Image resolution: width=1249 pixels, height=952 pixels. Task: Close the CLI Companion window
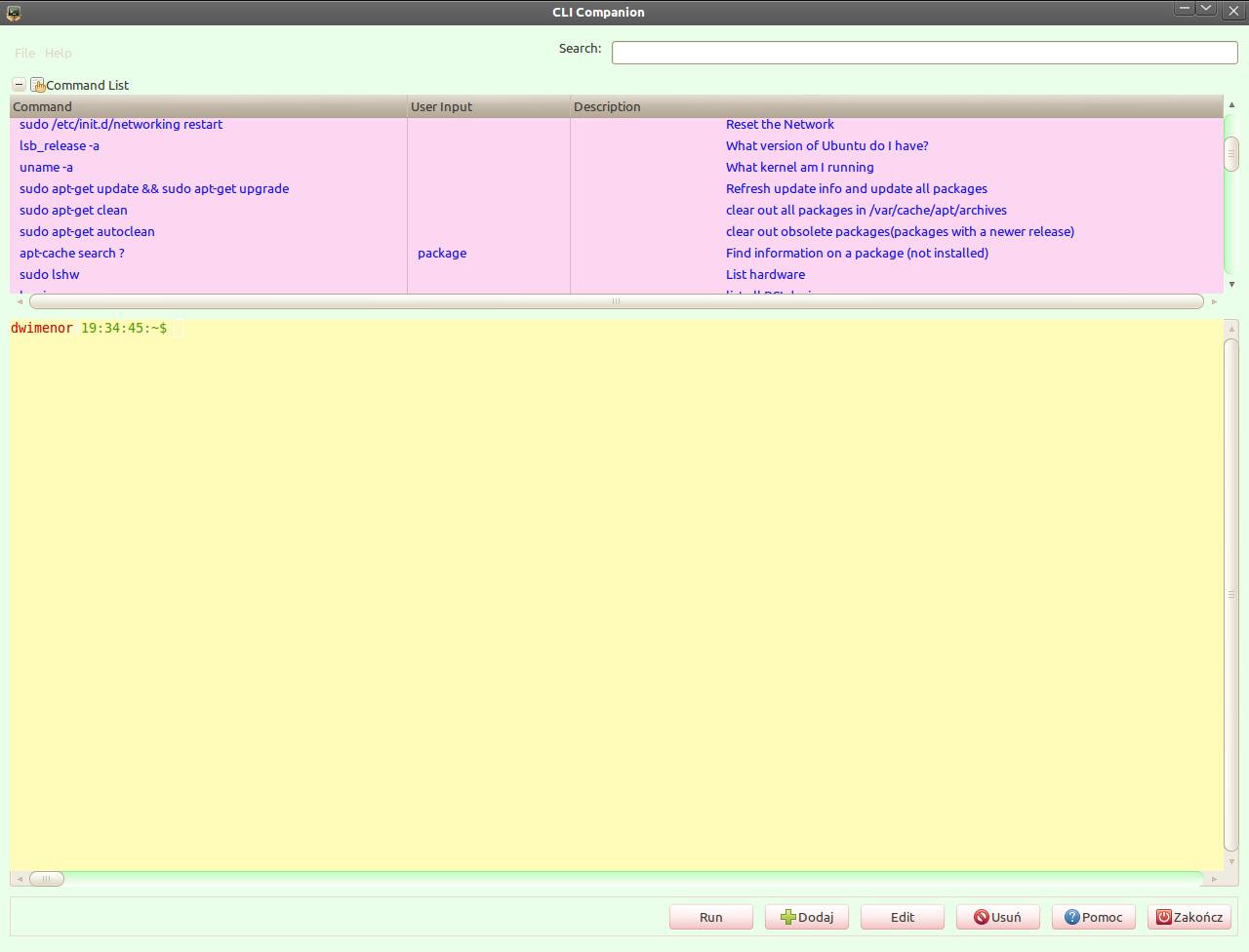[x=1233, y=10]
